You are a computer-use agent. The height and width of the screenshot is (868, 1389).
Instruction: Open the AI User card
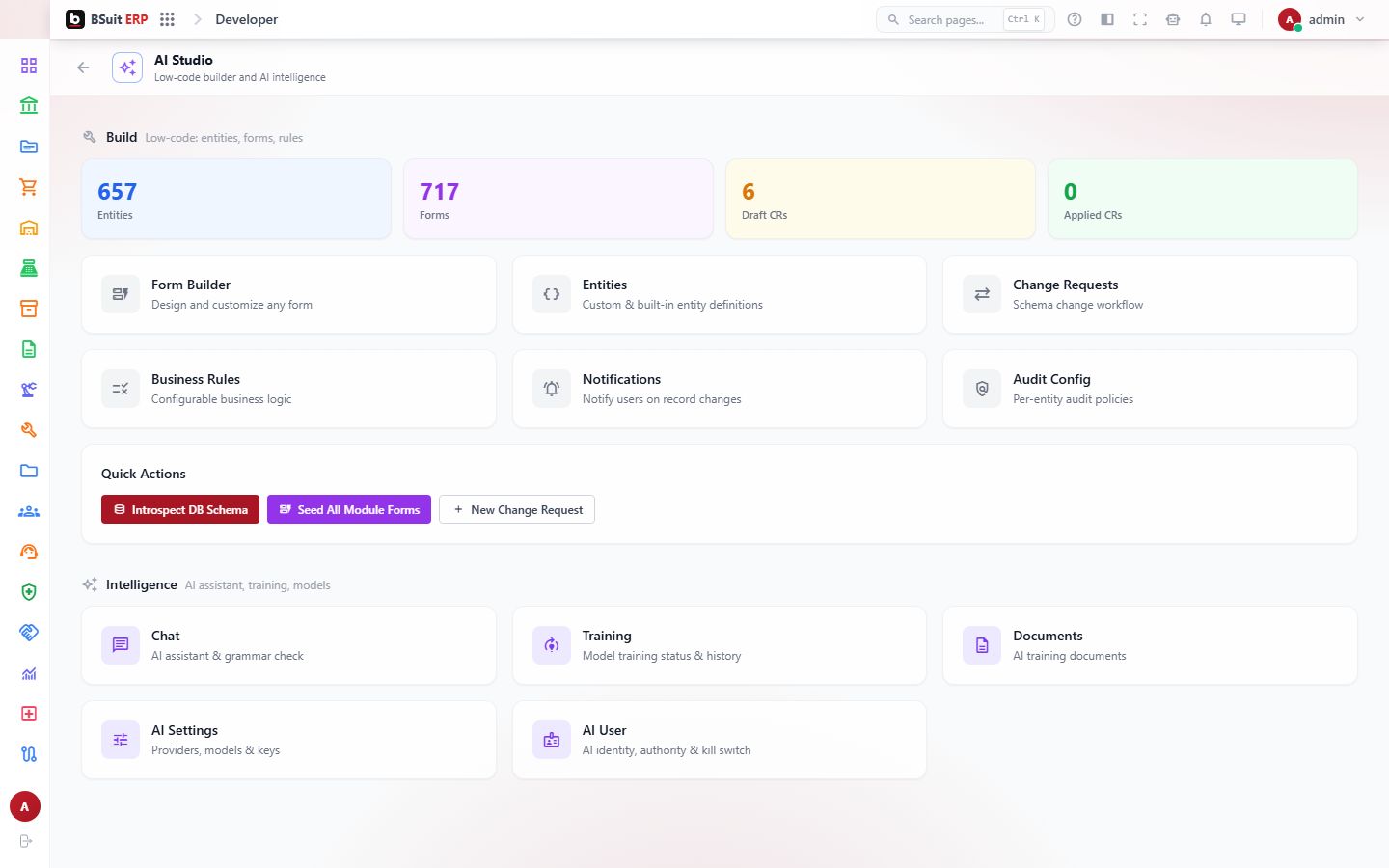[x=720, y=740]
